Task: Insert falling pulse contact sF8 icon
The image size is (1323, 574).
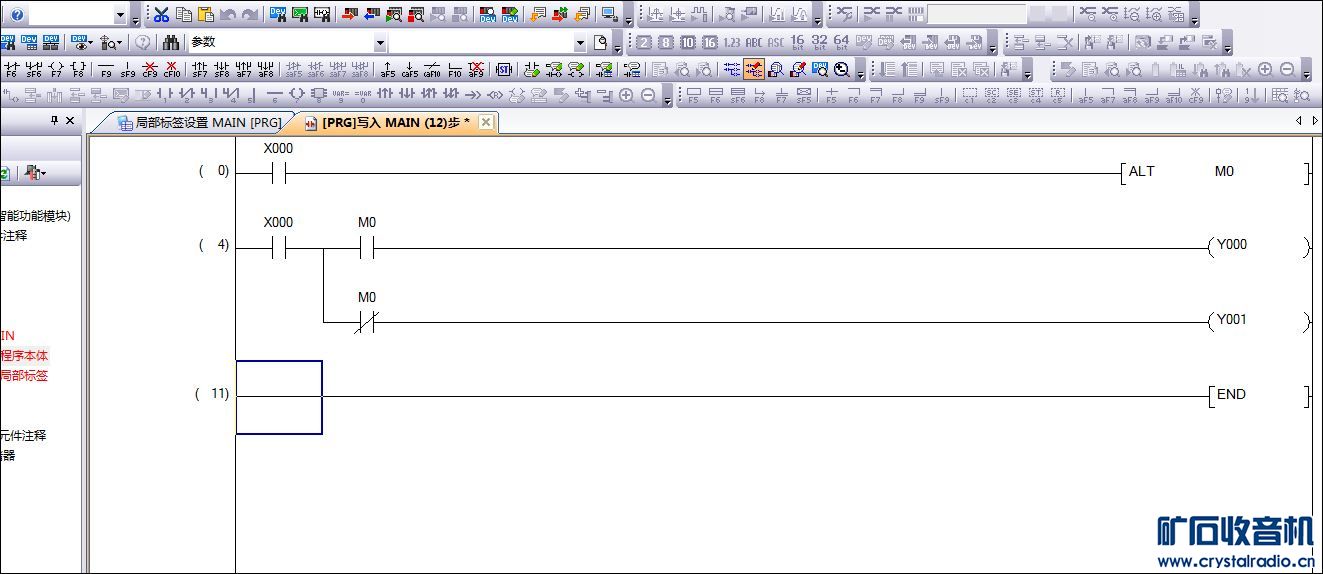Action: coord(221,71)
